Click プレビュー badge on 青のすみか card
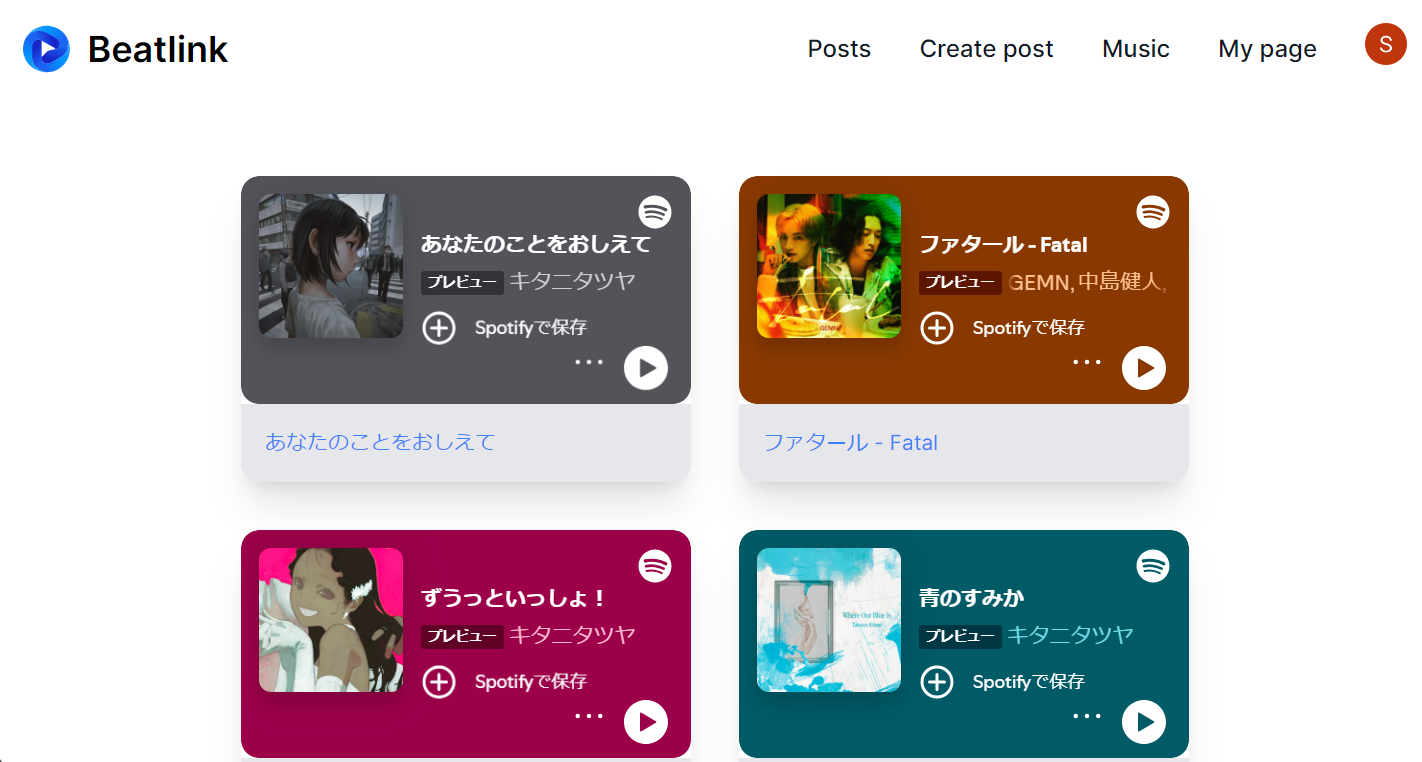Screen dimensions: 1422x762 point(960,636)
